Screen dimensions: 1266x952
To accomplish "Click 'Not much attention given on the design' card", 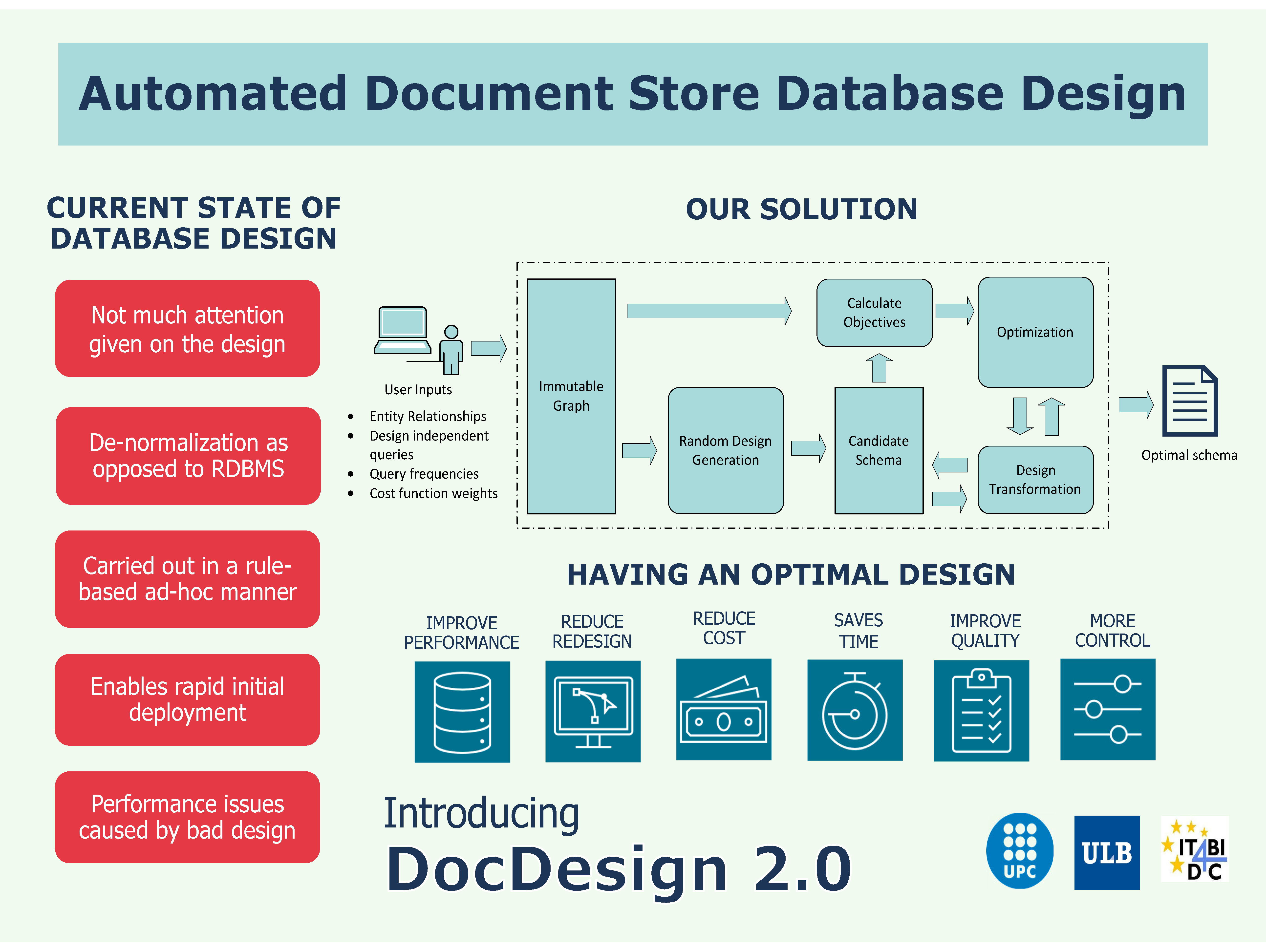I will 187,328.
